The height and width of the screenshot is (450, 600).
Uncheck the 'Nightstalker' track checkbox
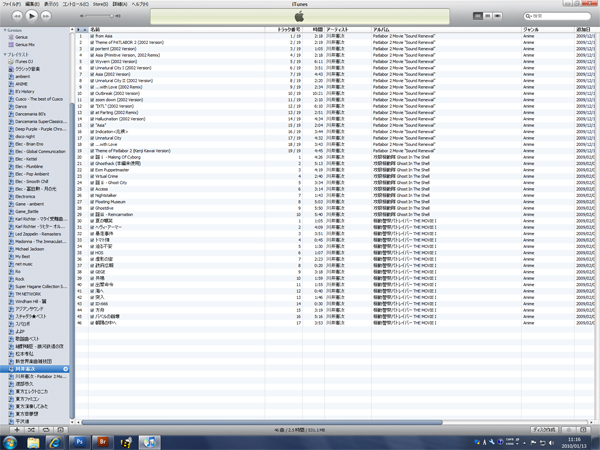tap(92, 196)
